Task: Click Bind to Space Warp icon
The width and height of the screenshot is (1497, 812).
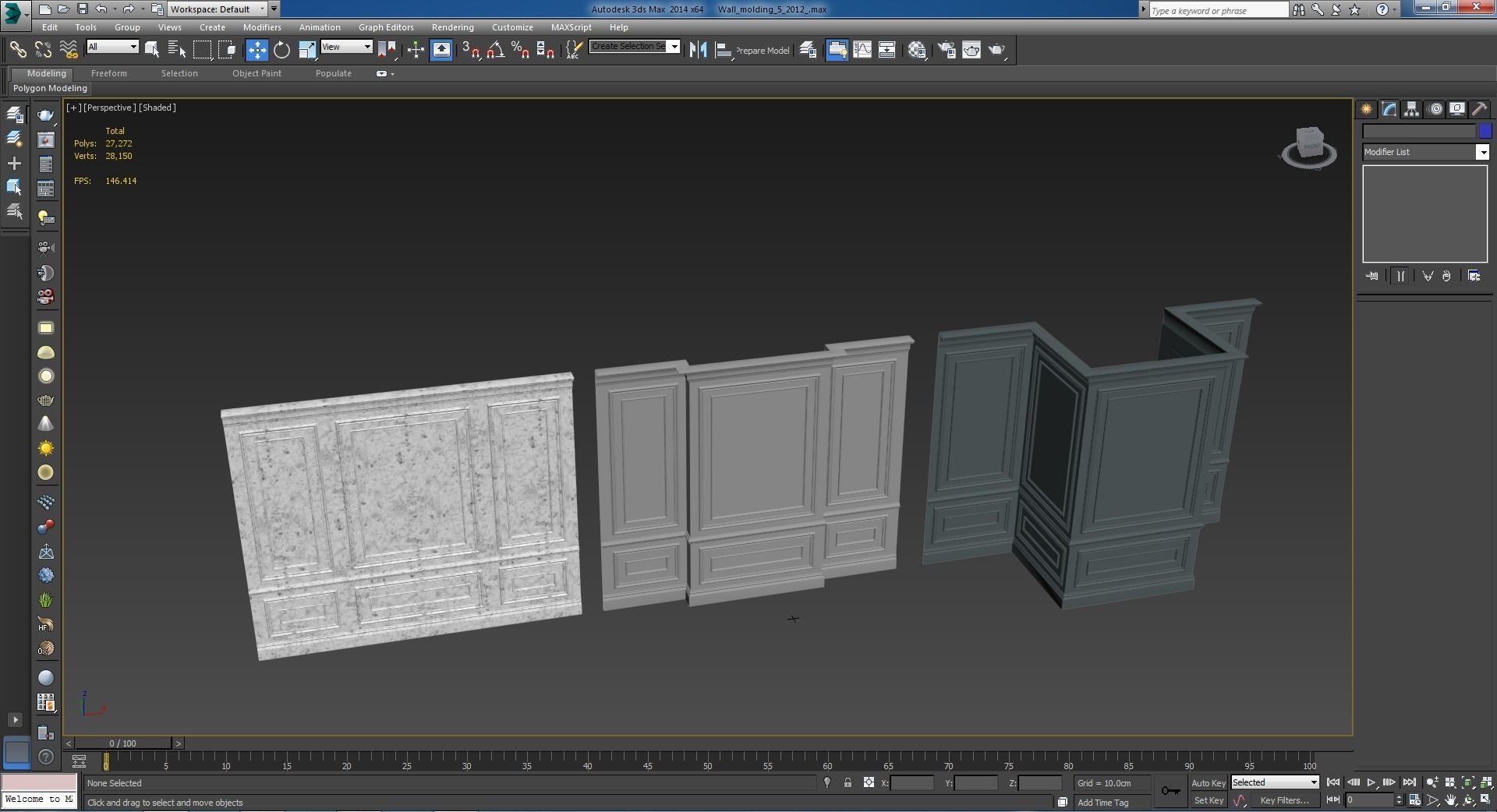Action: tap(69, 50)
